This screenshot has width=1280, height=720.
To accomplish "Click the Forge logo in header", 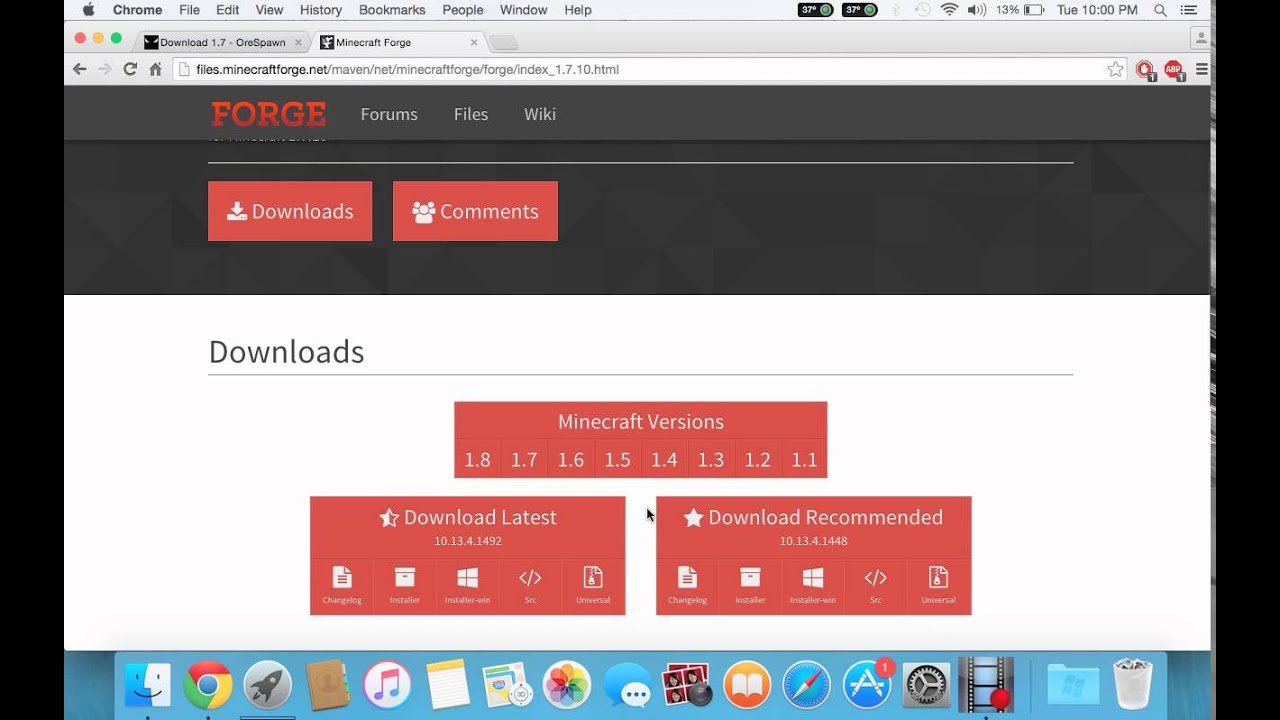I will click(268, 114).
